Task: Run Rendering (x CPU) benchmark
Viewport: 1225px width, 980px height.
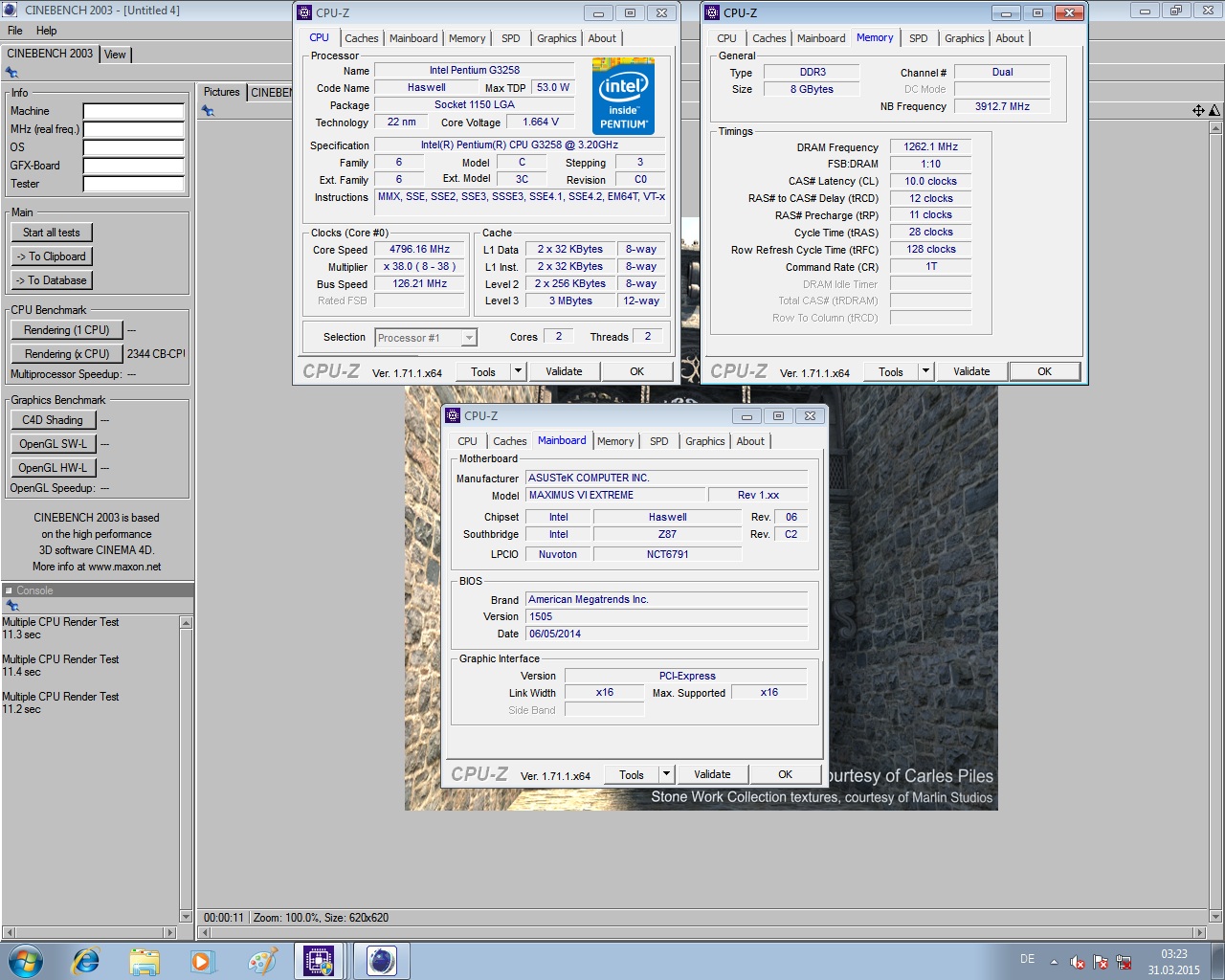Action: point(67,354)
